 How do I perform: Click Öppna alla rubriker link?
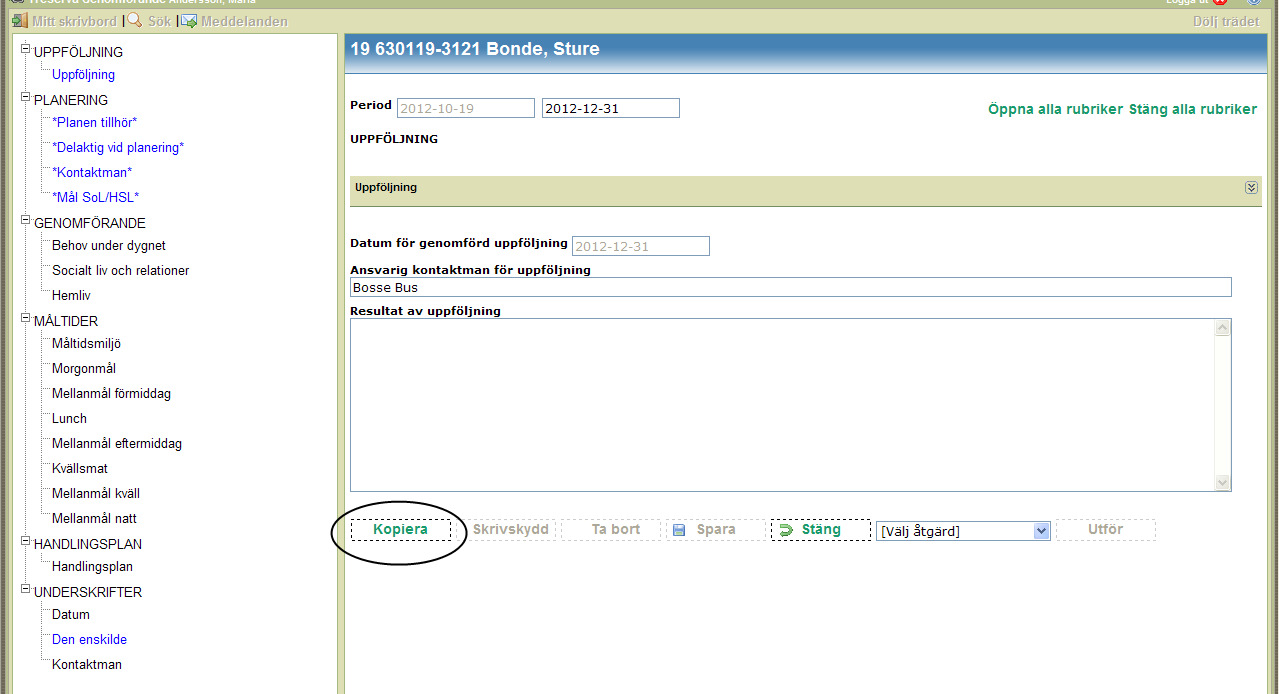click(1056, 109)
